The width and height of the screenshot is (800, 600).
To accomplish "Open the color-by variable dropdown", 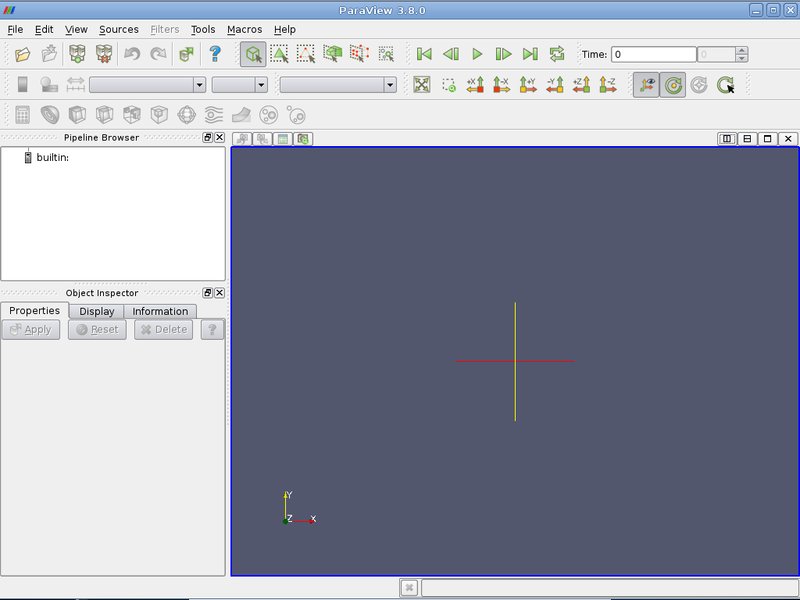I will tap(147, 85).
